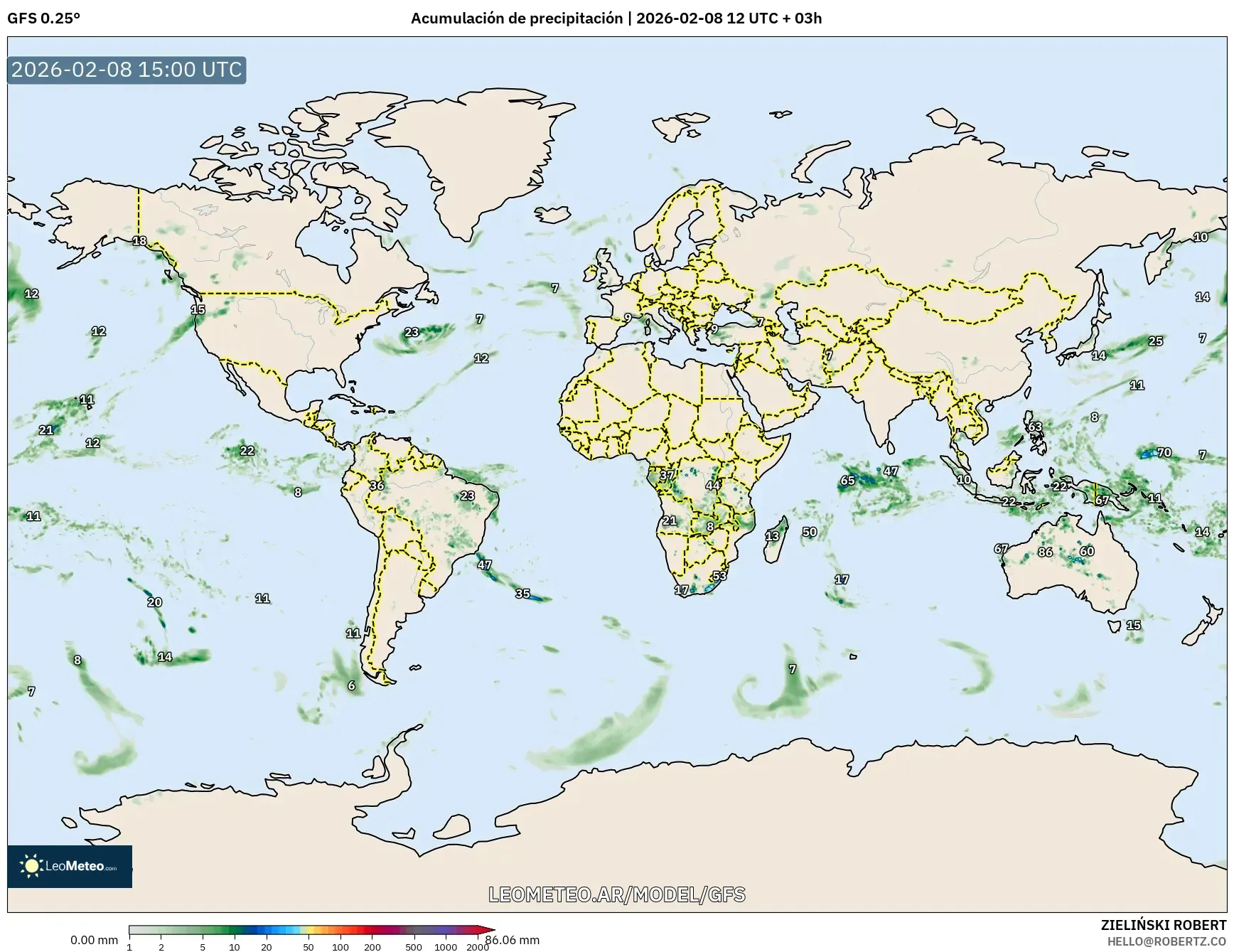The width and height of the screenshot is (1234, 952).
Task: Select the GFS 0.25° model label
Action: (x=44, y=18)
